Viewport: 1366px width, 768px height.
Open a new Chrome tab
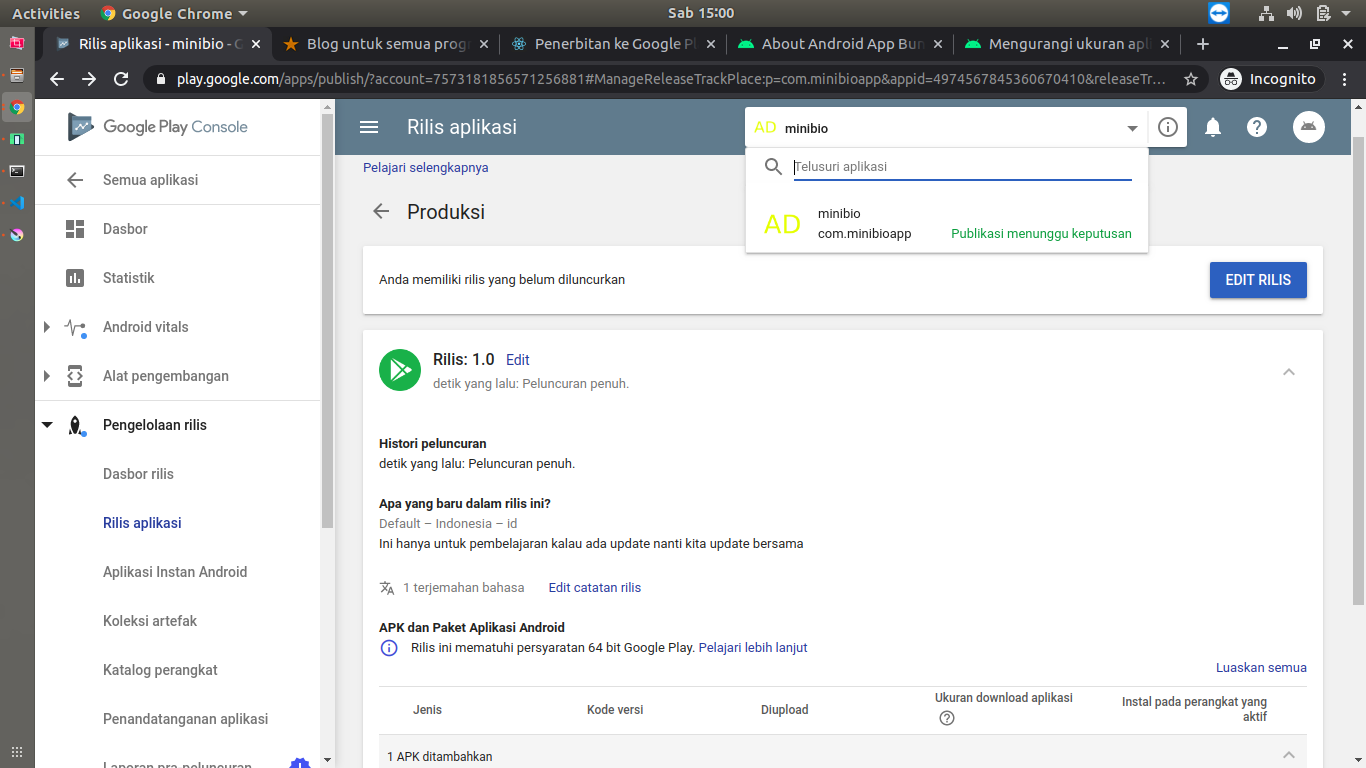click(1203, 44)
